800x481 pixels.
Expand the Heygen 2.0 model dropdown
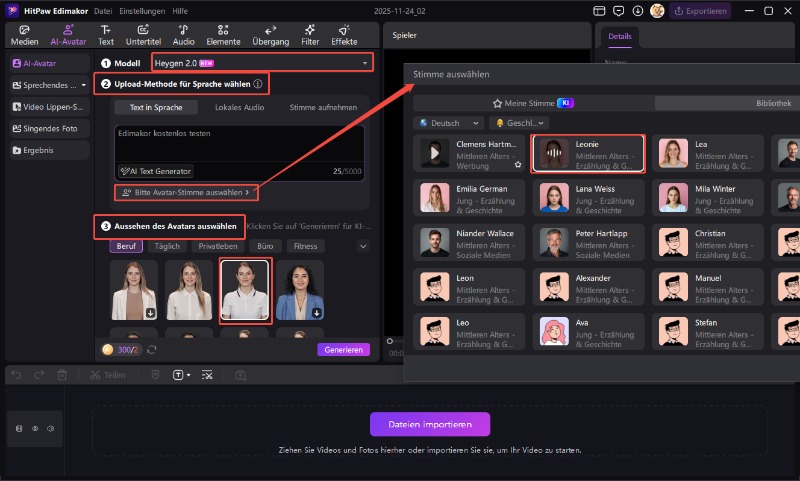coord(365,63)
